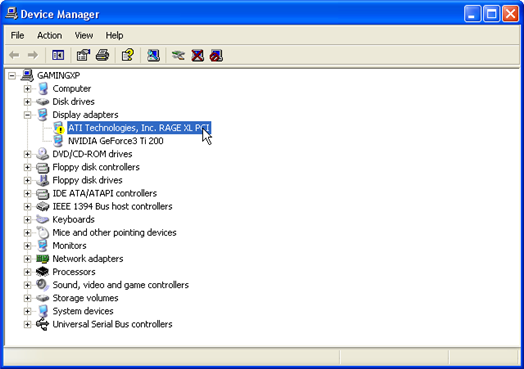Click the Uninstall device toolbar icon
524x369 pixels.
click(x=198, y=55)
